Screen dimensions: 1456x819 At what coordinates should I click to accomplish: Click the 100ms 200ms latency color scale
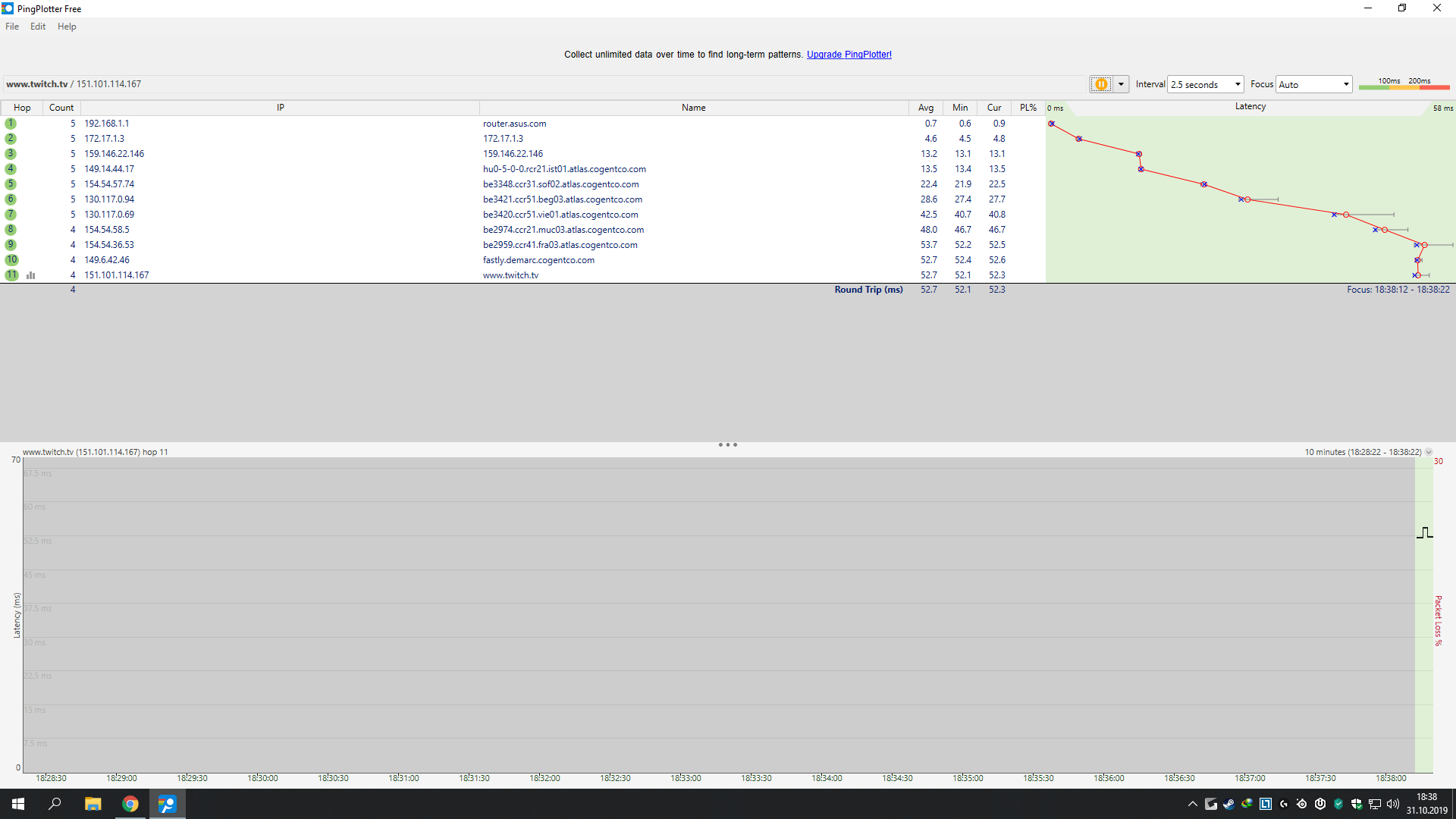click(1404, 84)
